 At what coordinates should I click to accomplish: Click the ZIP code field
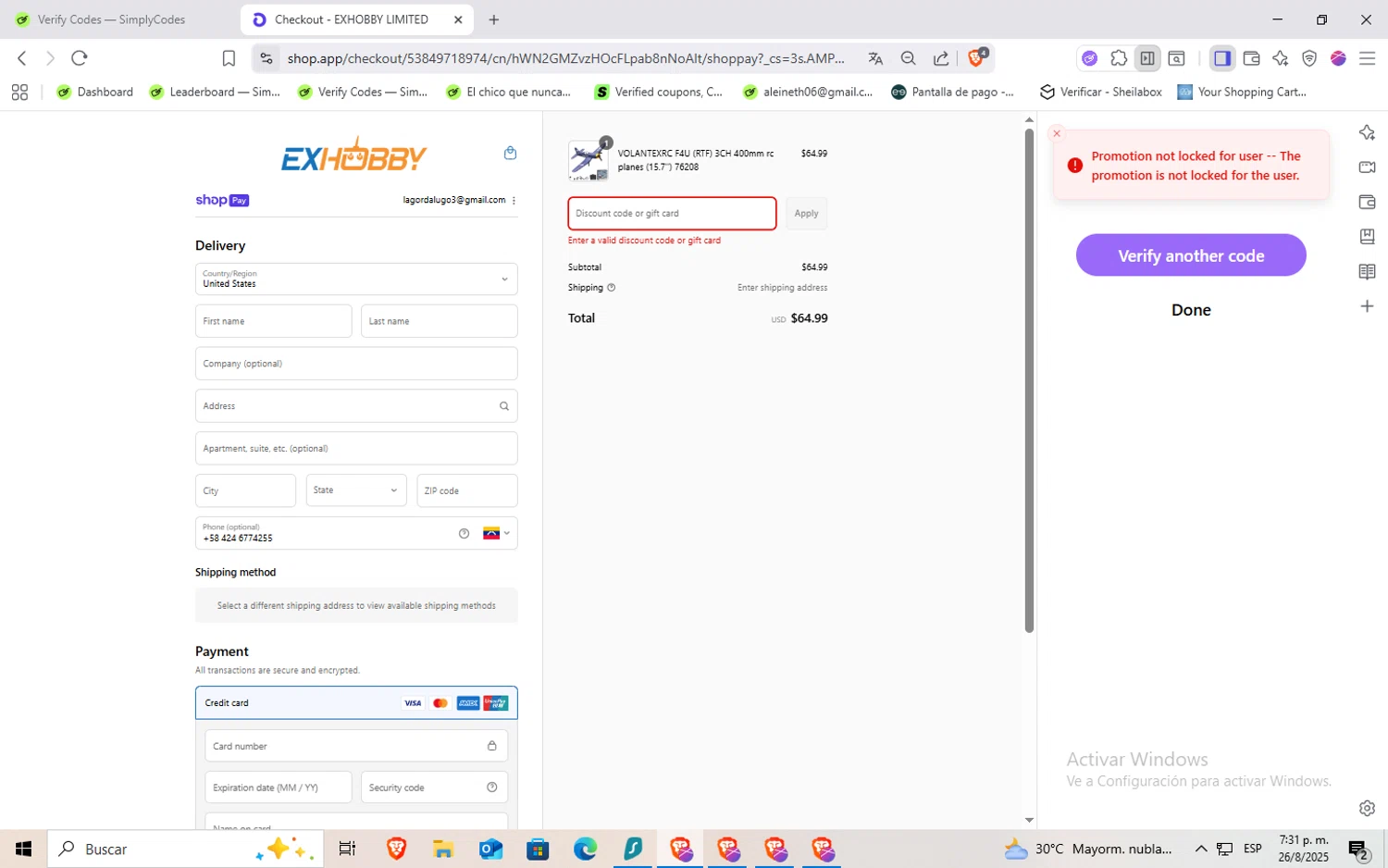467,490
